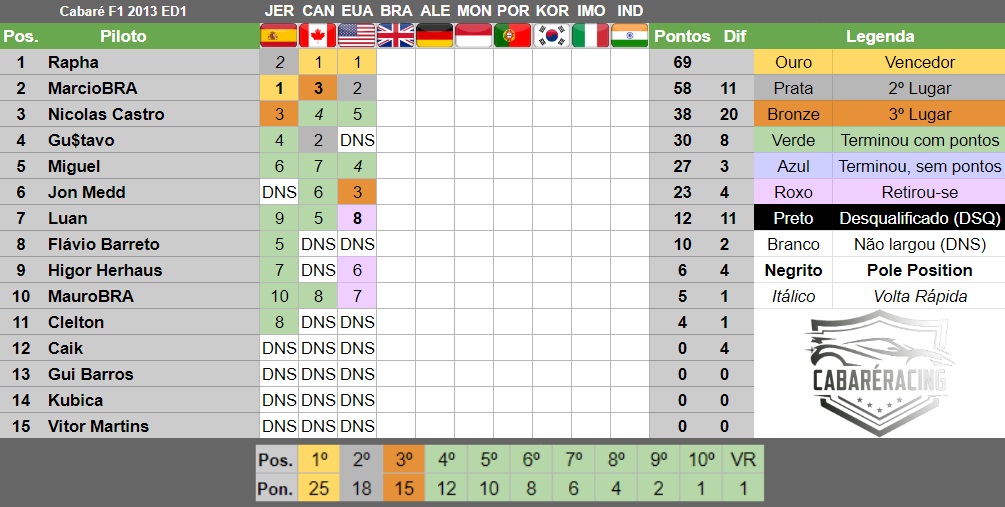
Task: Select the South Korea flag icon
Action: (552, 36)
